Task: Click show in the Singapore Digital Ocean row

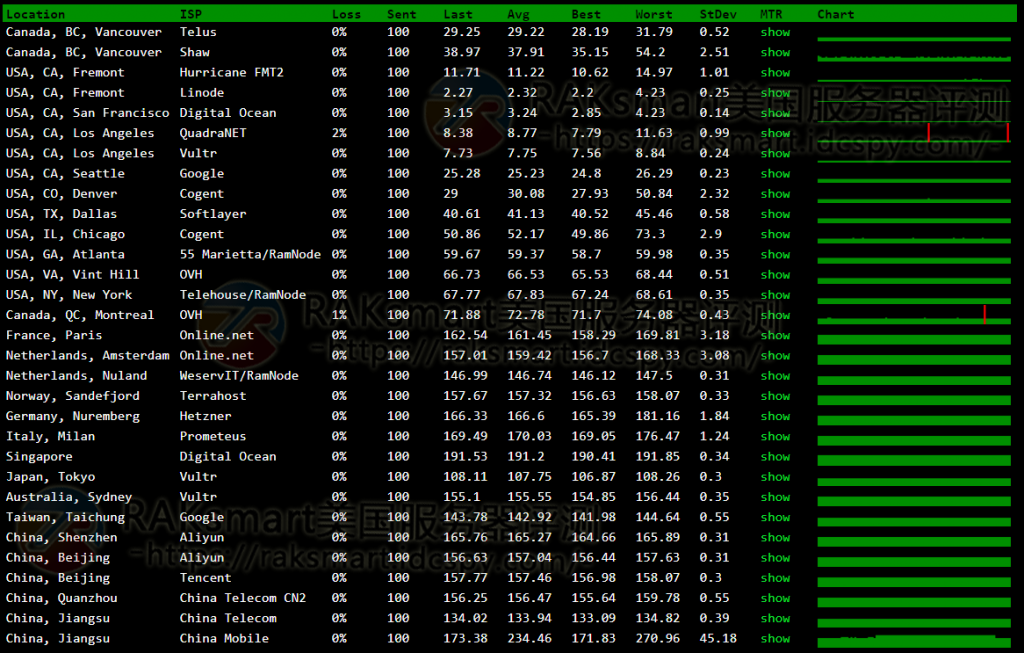Action: (x=775, y=457)
